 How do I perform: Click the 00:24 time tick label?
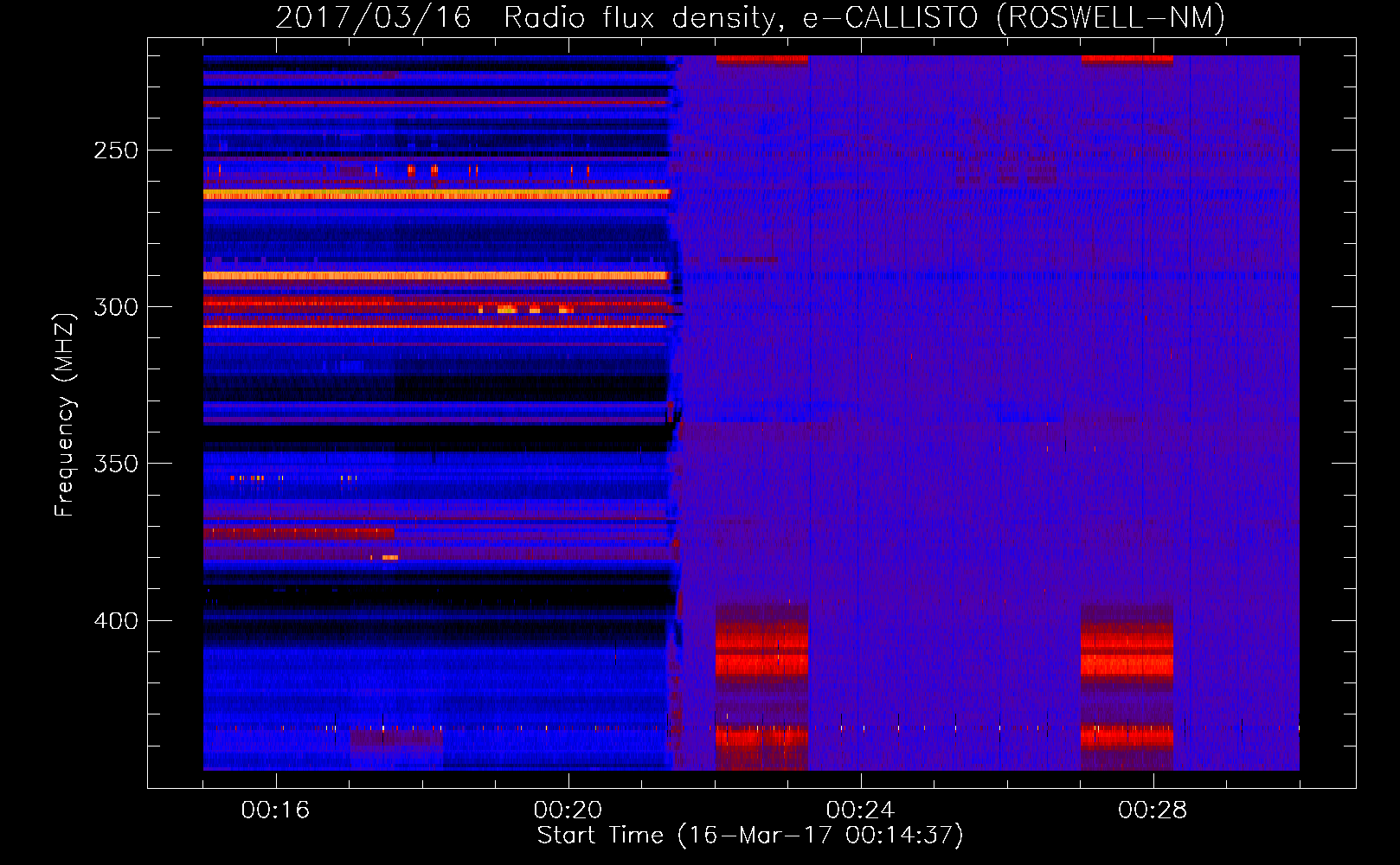pos(860,811)
